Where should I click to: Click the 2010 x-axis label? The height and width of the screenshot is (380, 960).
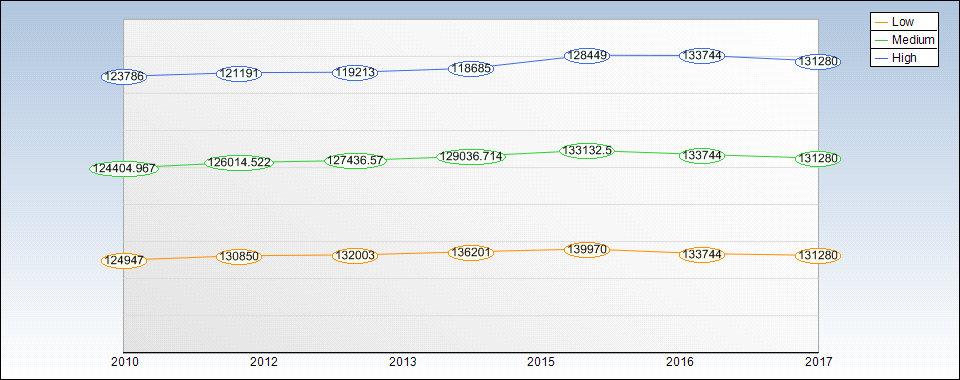pyautogui.click(x=125, y=362)
